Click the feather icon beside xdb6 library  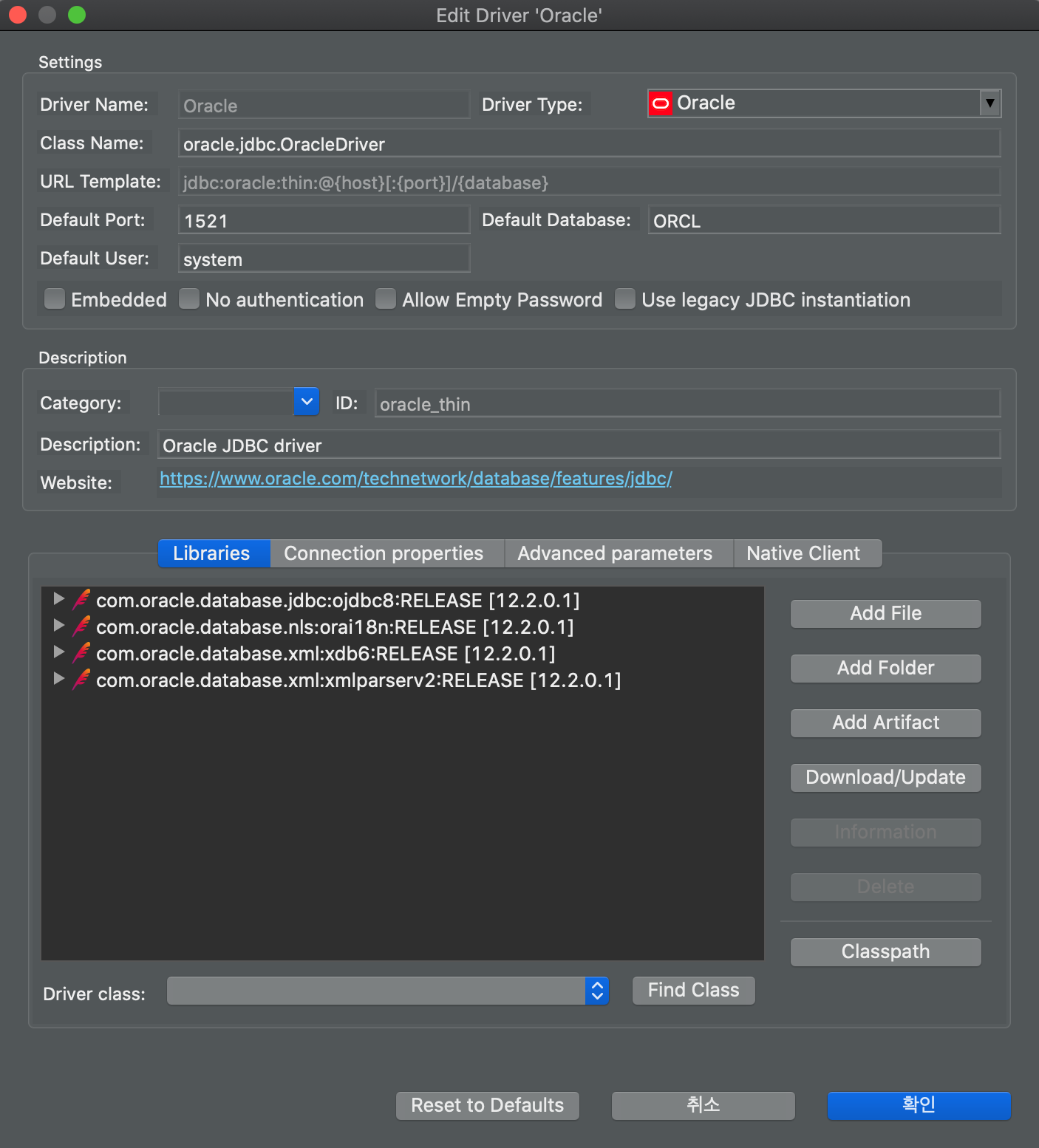coord(81,653)
